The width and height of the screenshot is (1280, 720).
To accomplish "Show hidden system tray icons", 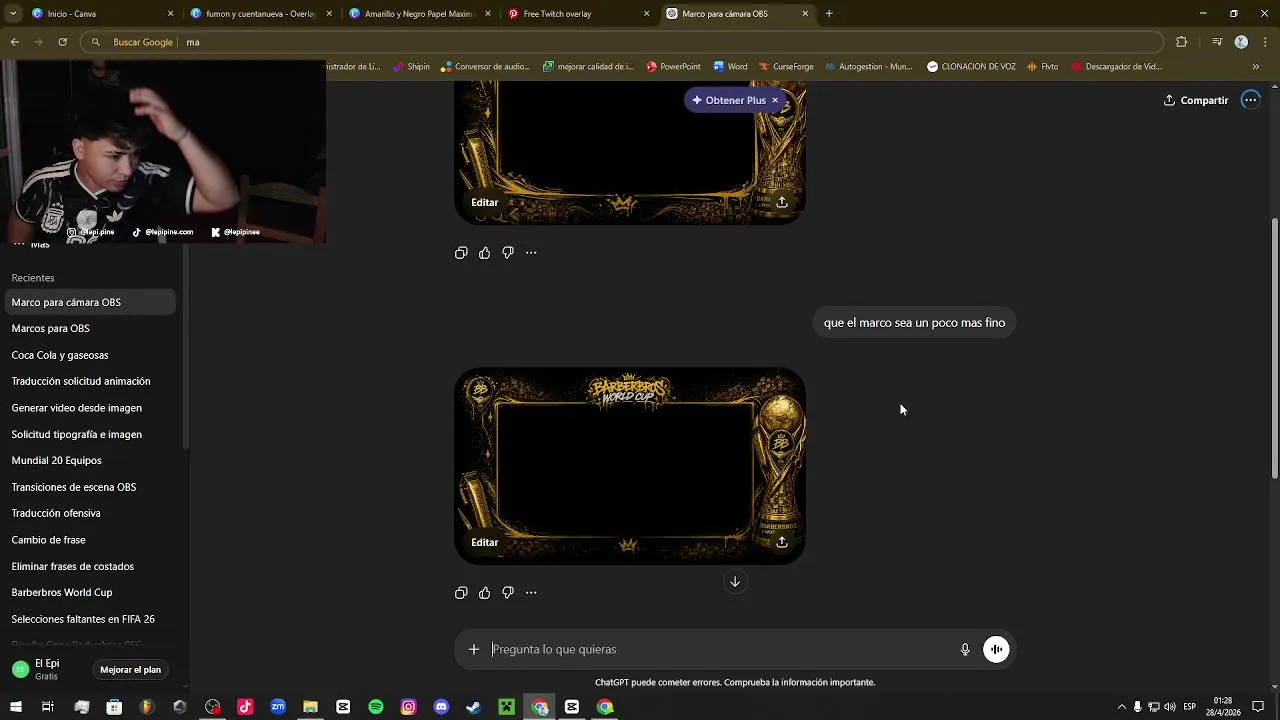I will [1121, 707].
